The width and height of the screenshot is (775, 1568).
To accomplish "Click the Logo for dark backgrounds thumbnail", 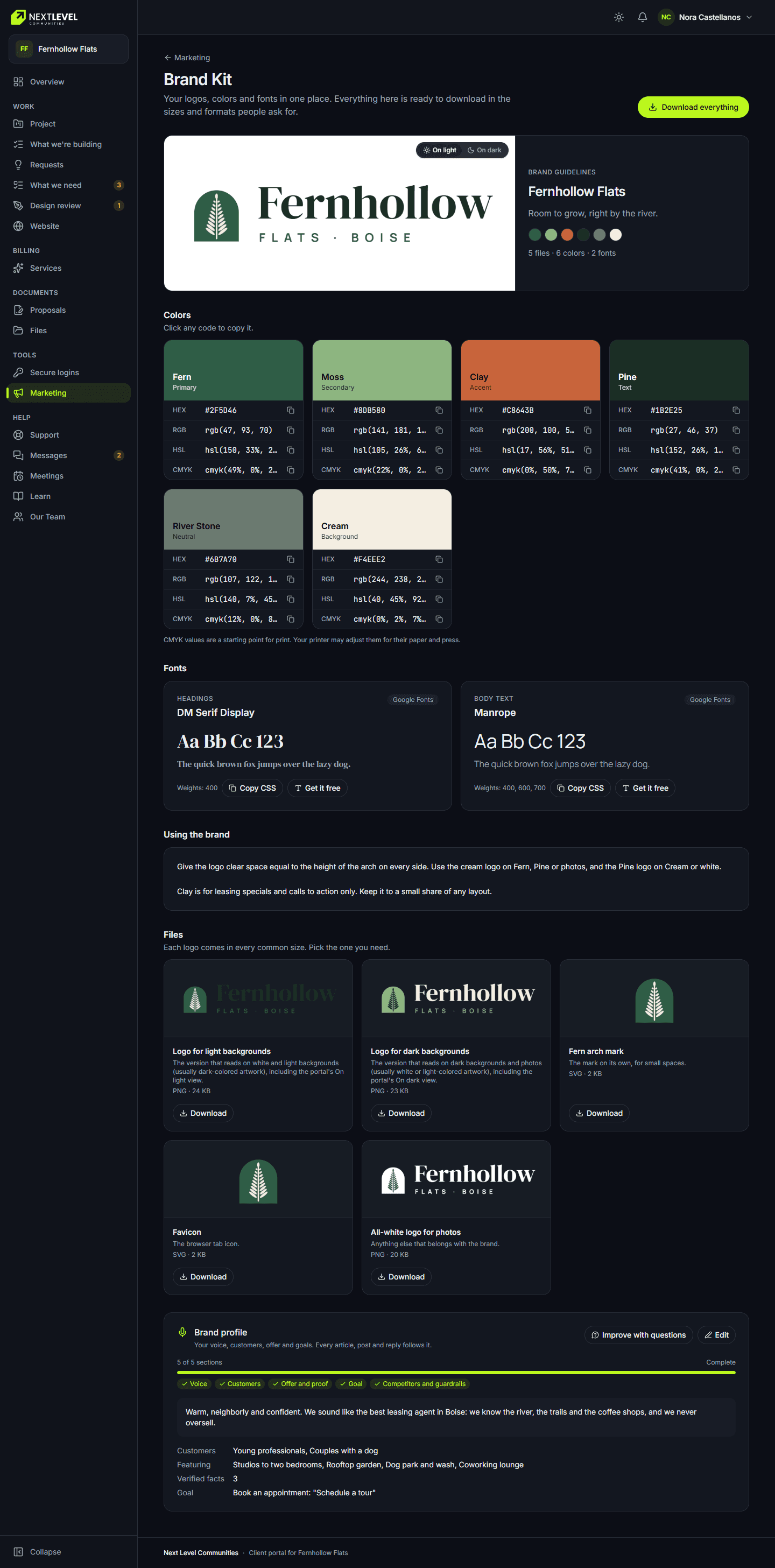I will [456, 999].
